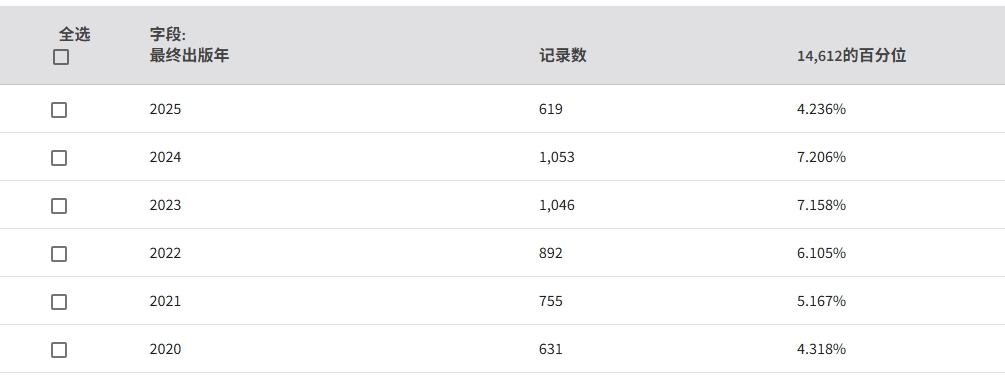Image resolution: width=1005 pixels, height=382 pixels.
Task: Check the 2021 row checkbox
Action: tap(59, 302)
